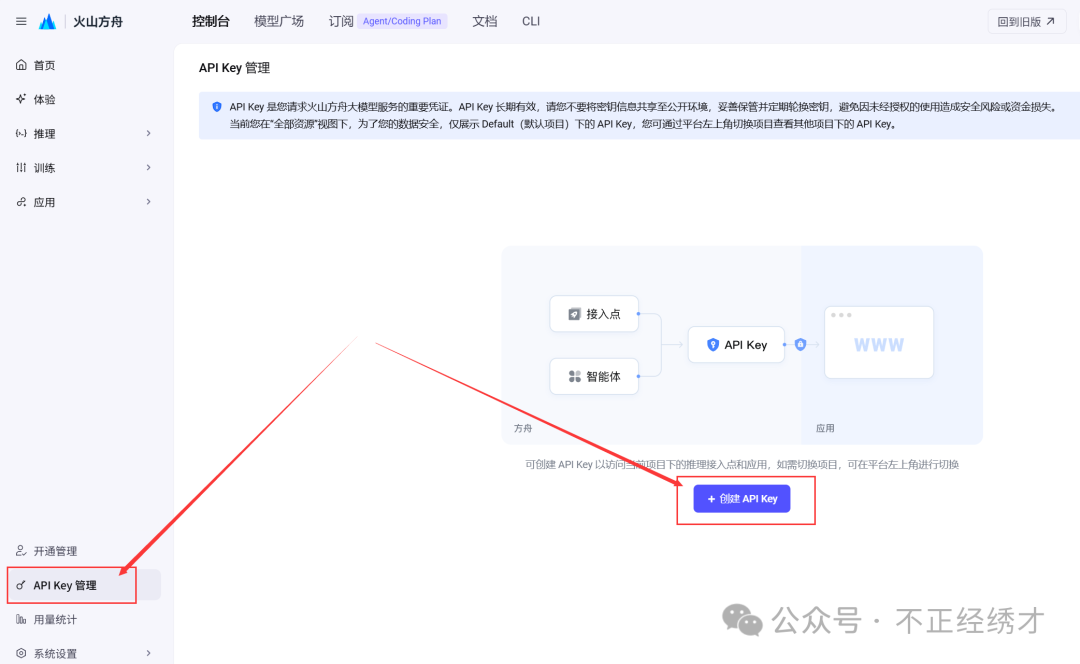
Task: Expand the 应用 submenu chevron
Action: pos(148,202)
